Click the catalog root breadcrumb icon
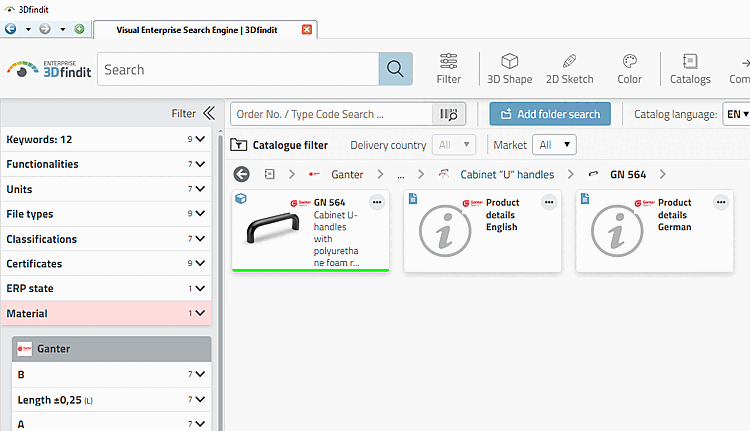This screenshot has height=431, width=750. click(x=270, y=174)
